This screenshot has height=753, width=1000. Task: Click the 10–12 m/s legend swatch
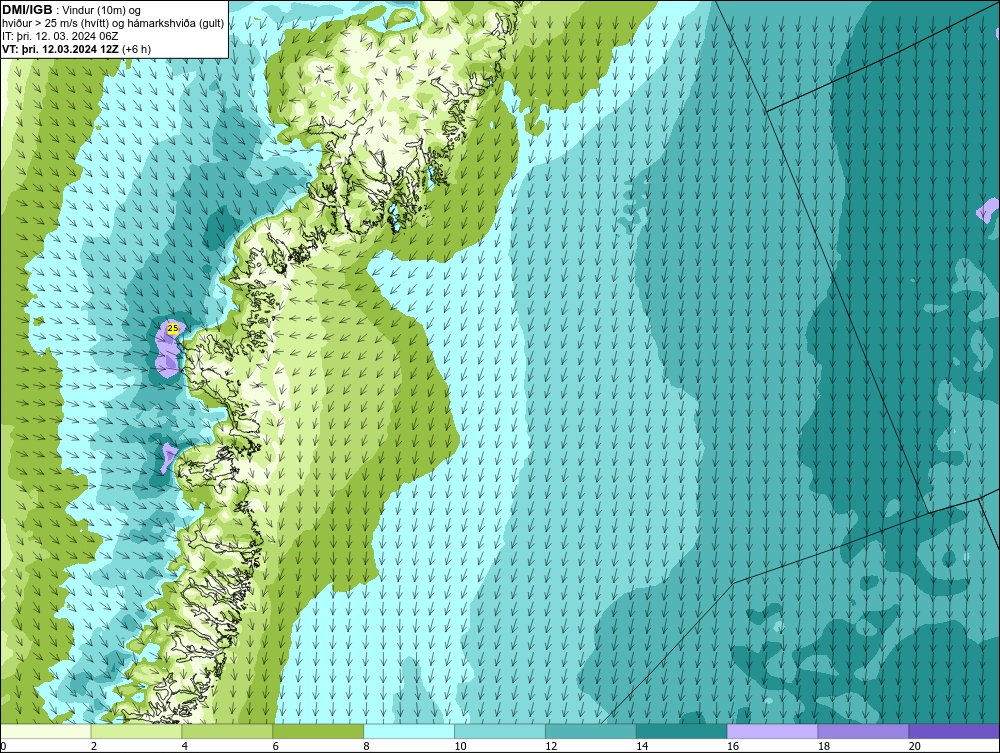[x=500, y=731]
